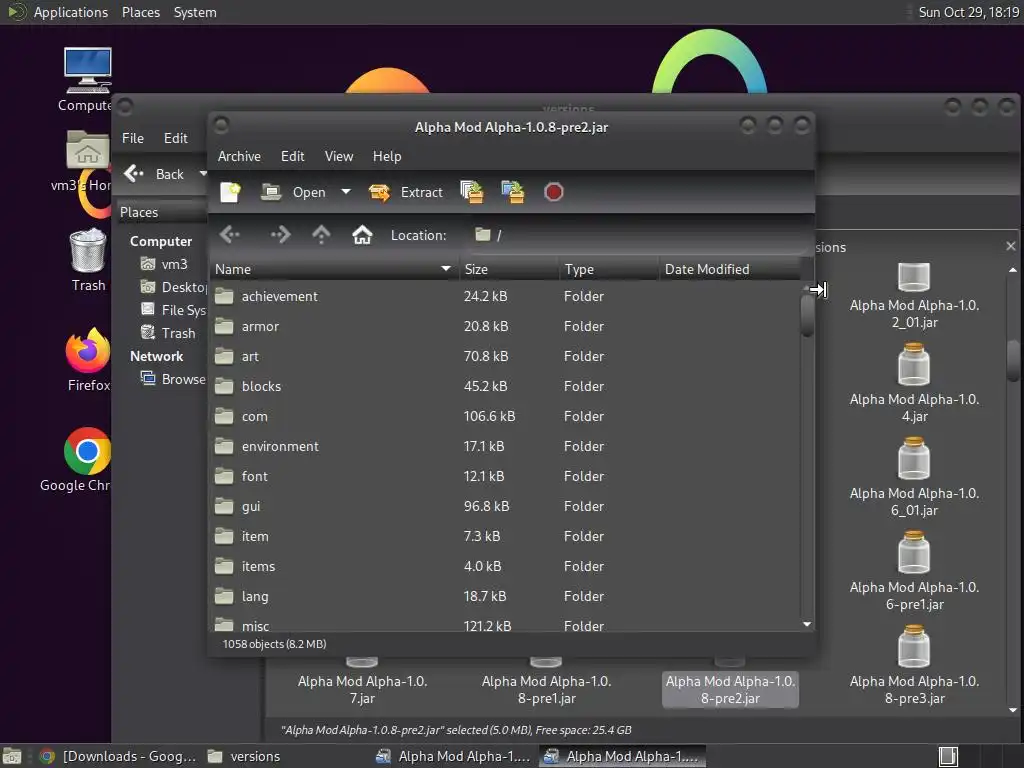Click the Add folder to archive icon
The width and height of the screenshot is (1024, 768).
coord(513,192)
